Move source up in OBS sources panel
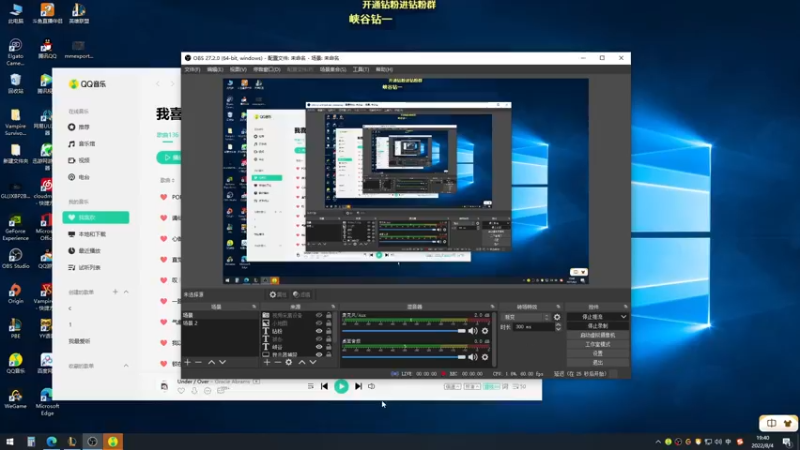 point(302,362)
